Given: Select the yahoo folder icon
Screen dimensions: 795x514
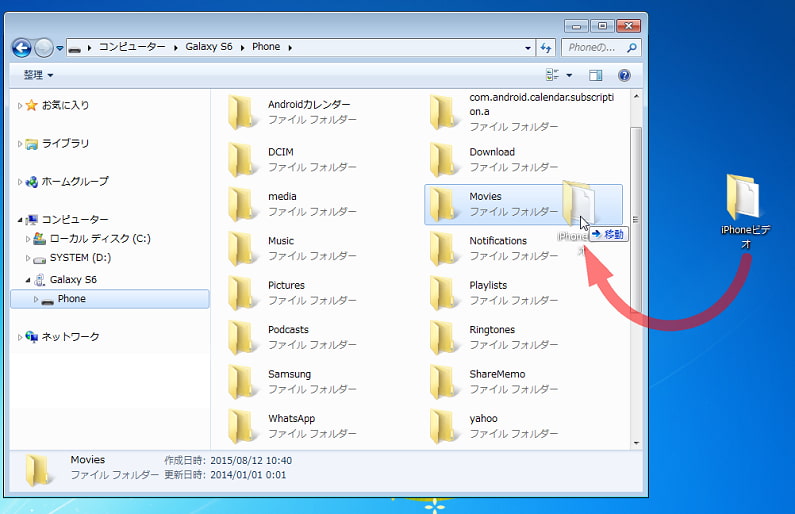Looking at the screenshot, I should coord(443,426).
